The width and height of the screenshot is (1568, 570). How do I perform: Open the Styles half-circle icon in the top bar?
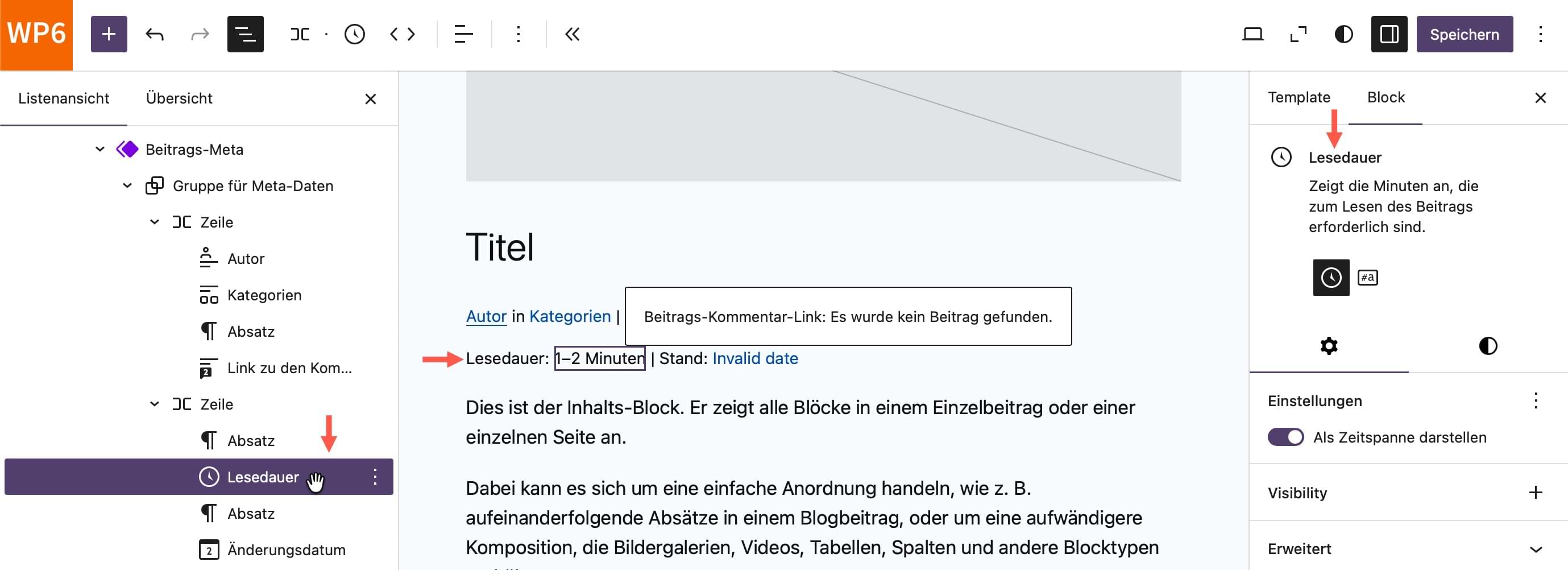coord(1343,34)
